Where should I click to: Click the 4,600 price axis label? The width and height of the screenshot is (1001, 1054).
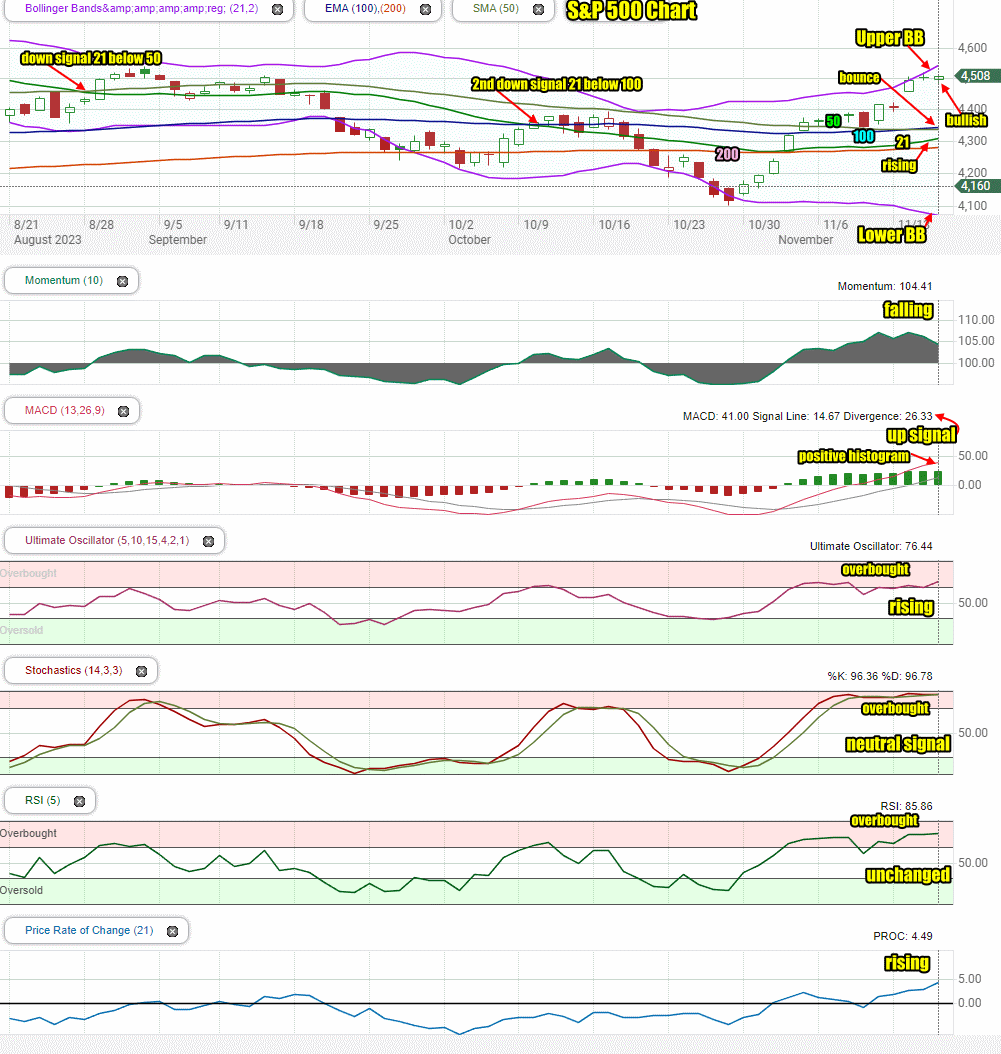click(x=973, y=48)
